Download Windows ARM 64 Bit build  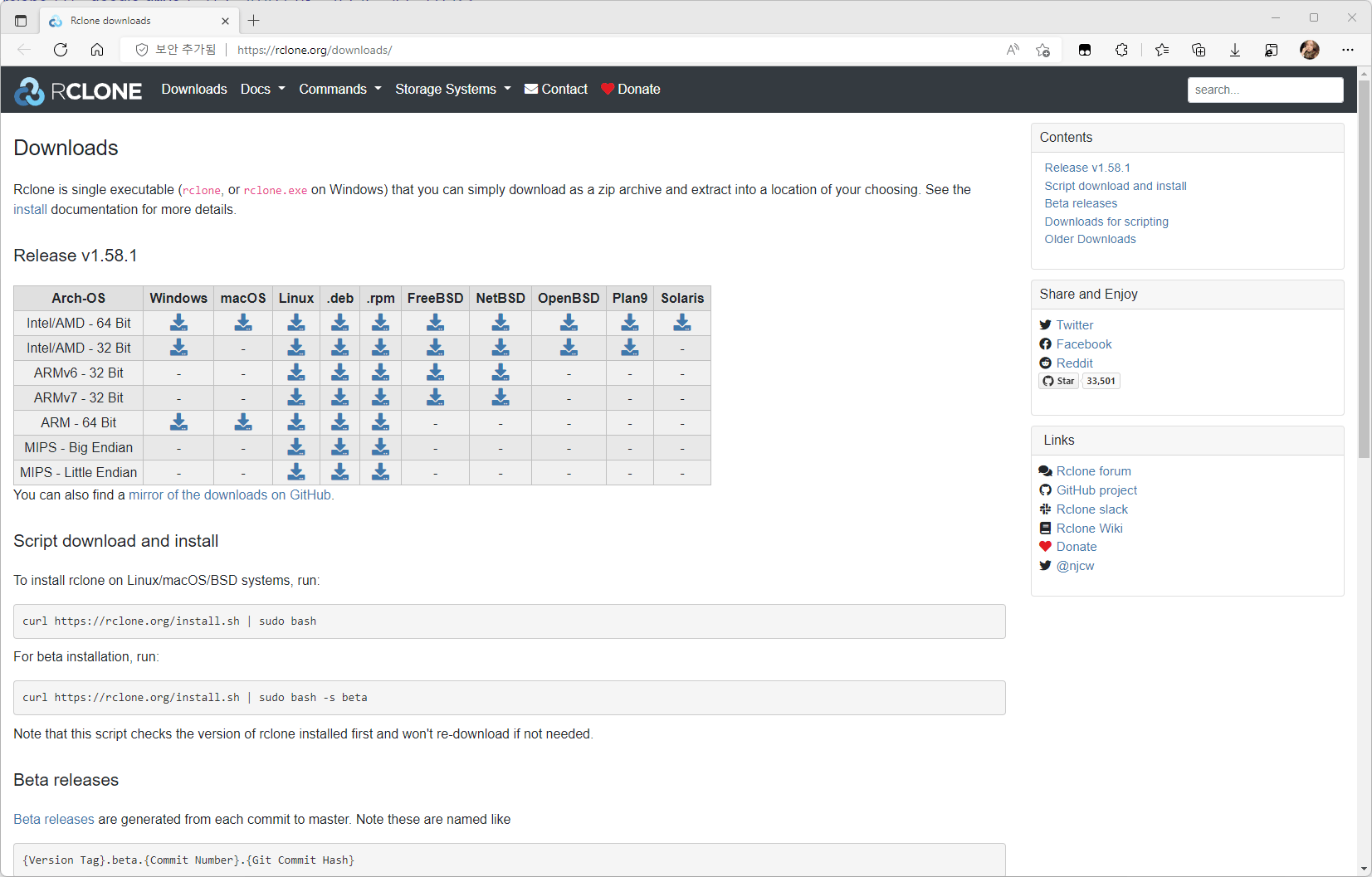tap(178, 422)
